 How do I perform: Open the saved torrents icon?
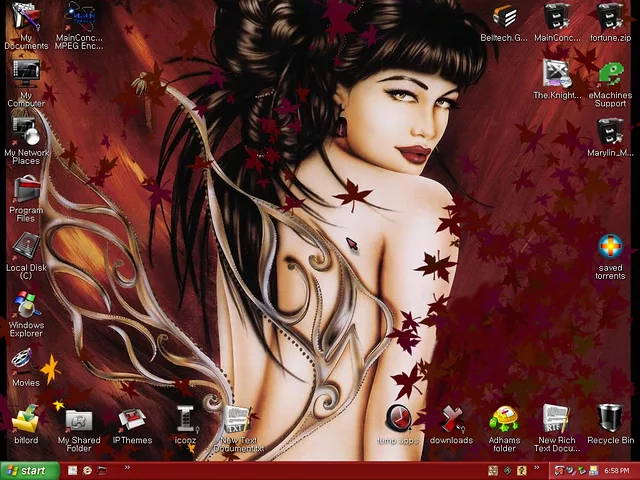(x=610, y=246)
